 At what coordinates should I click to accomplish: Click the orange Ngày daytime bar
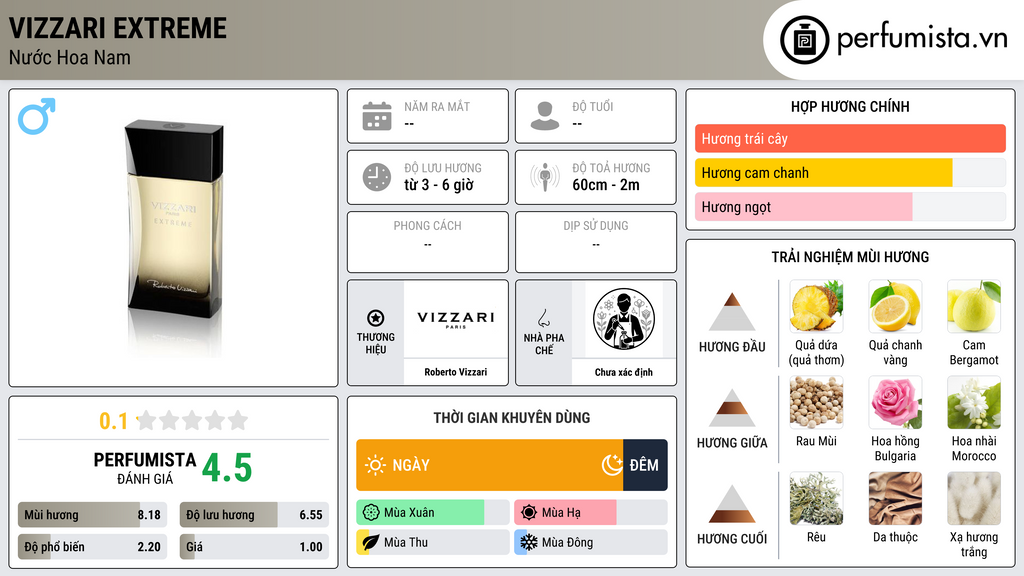click(x=490, y=465)
